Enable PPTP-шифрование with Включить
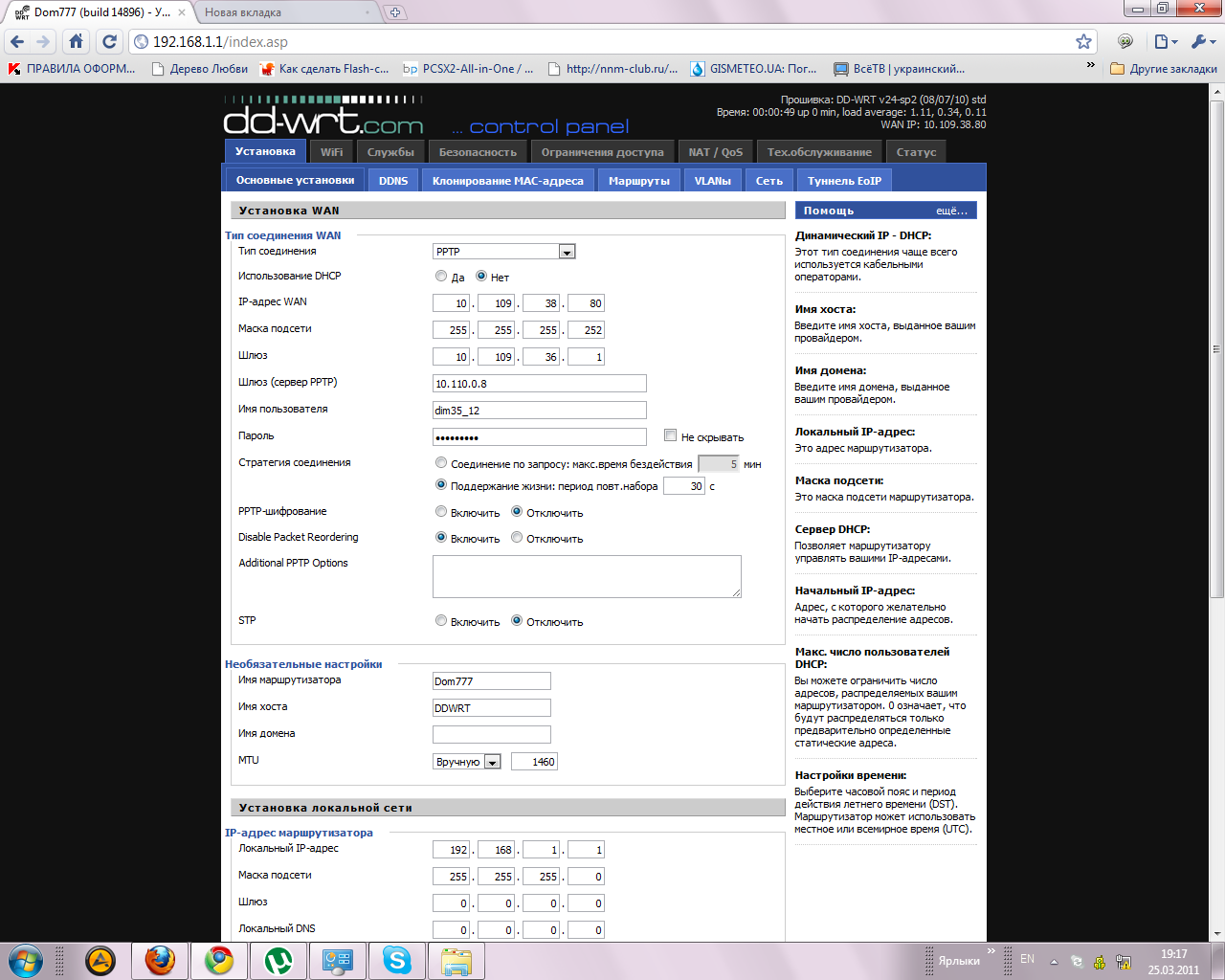 [441, 511]
